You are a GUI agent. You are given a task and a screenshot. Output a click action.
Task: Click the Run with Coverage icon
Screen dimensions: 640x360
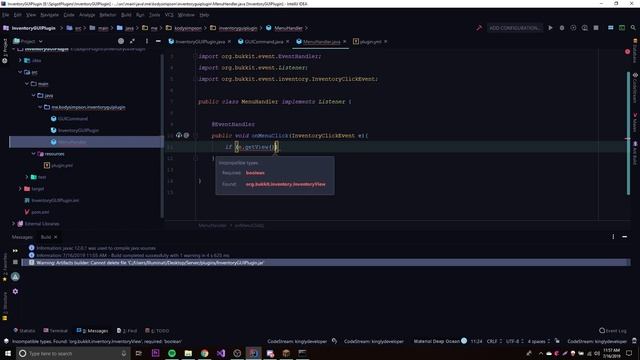[573, 28]
